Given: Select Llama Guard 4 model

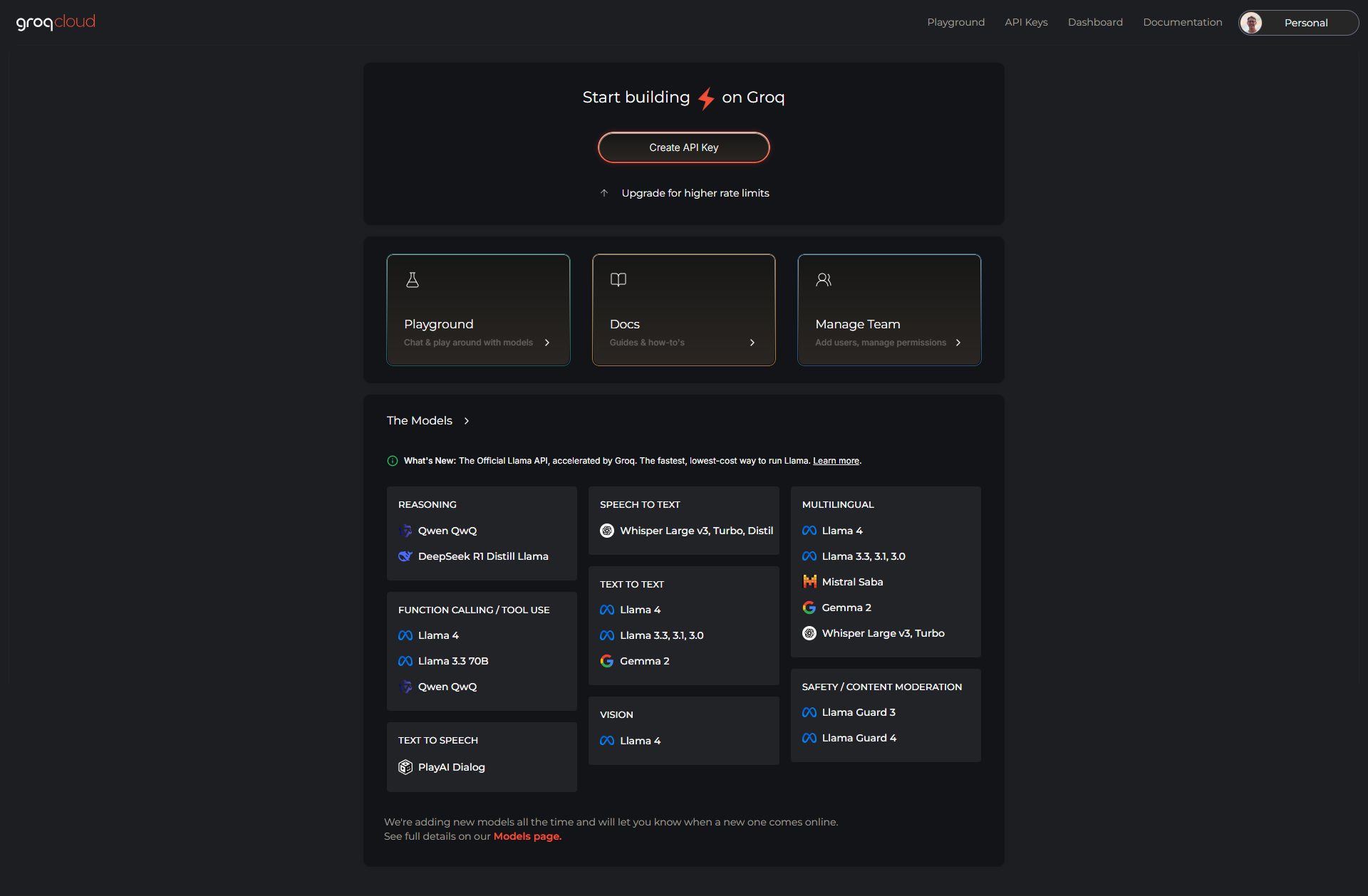Looking at the screenshot, I should click(859, 738).
